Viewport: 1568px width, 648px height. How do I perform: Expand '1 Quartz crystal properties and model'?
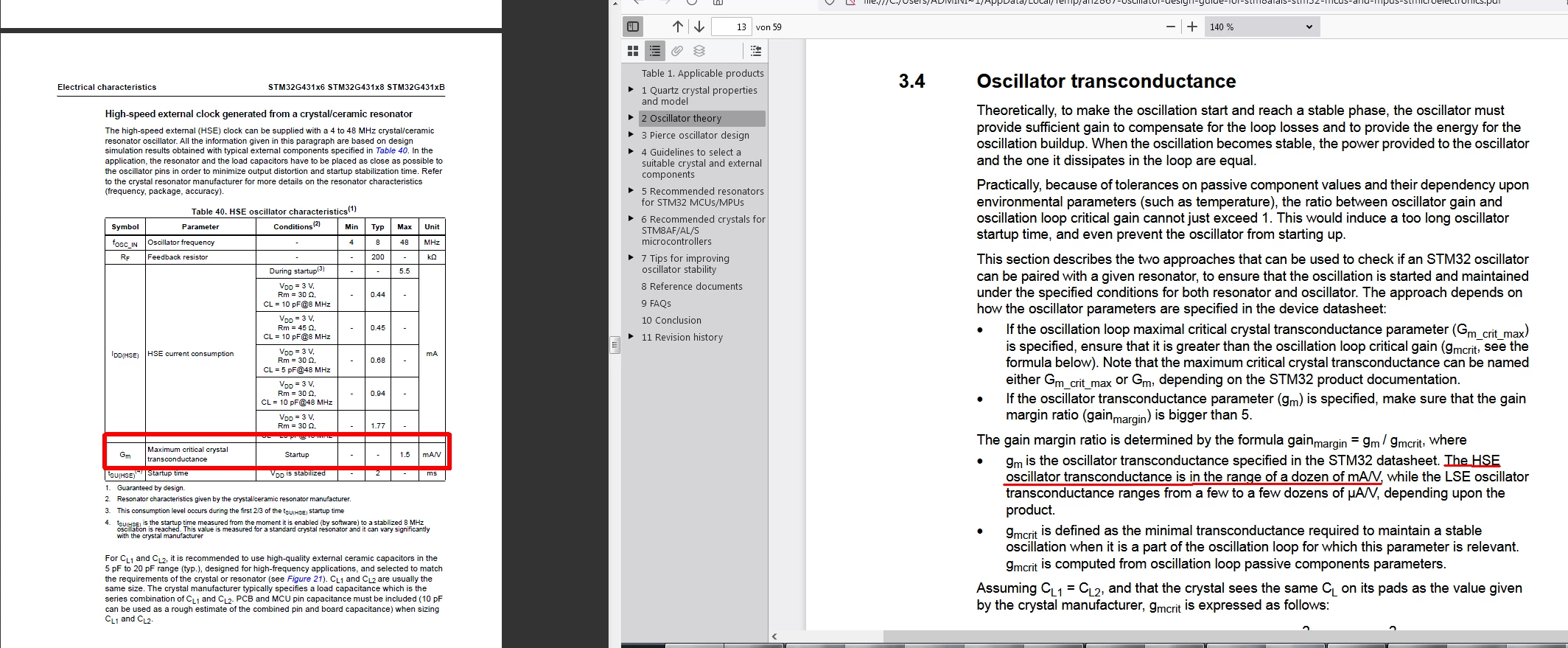[631, 90]
